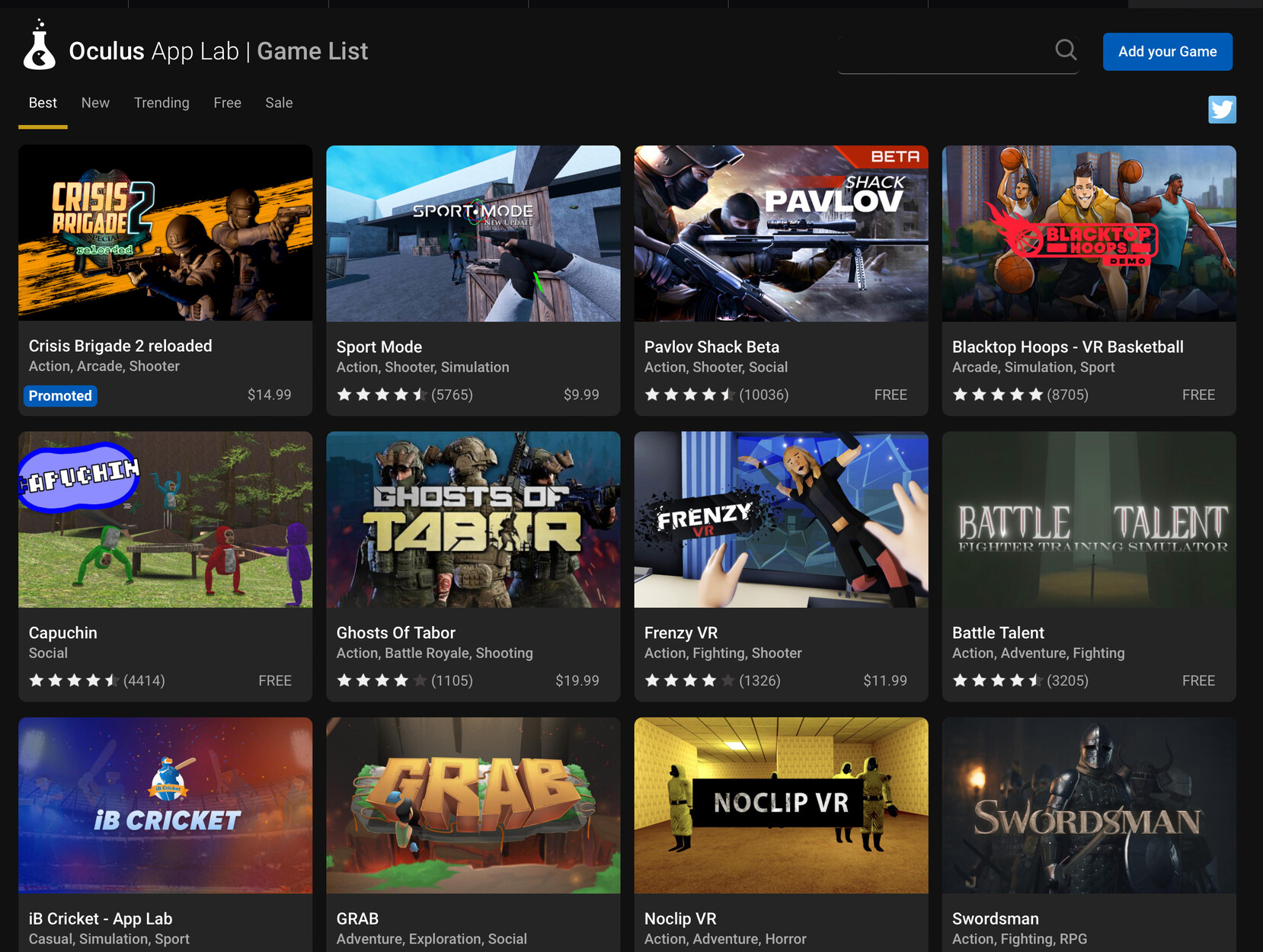The image size is (1263, 952).
Task: Click the GRAB title text
Action: 357,918
